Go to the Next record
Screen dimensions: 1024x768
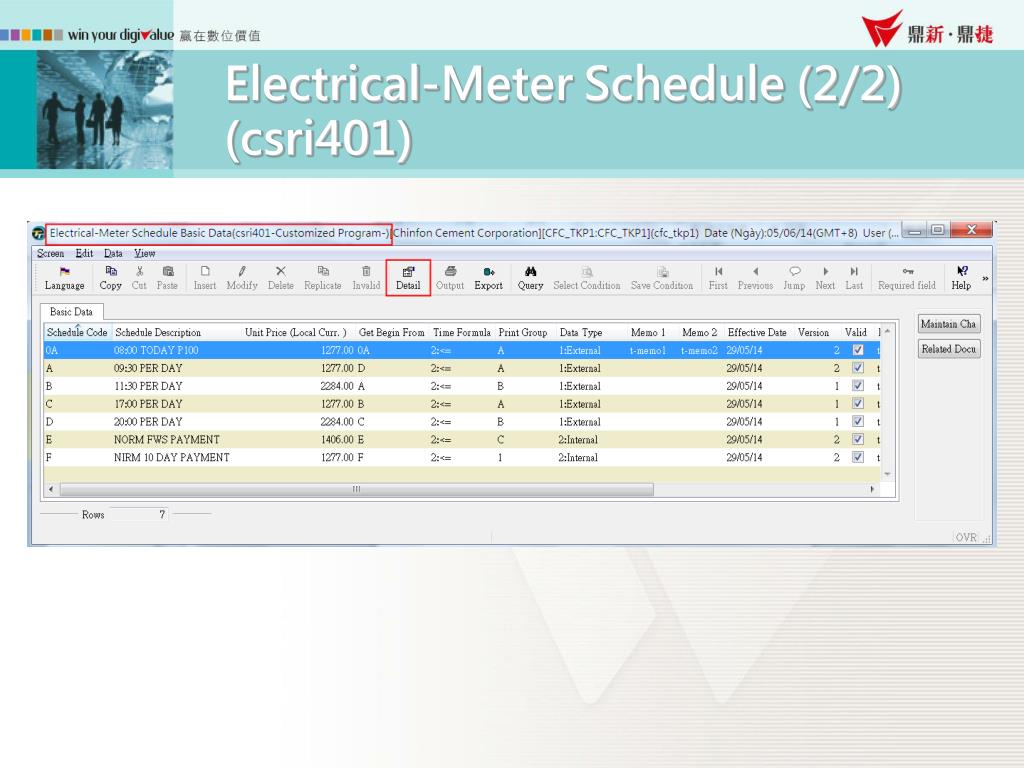tap(825, 278)
